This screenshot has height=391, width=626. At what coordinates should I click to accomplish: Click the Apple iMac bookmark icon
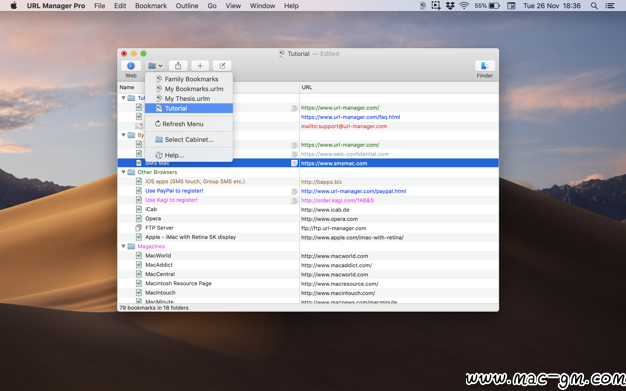139,237
